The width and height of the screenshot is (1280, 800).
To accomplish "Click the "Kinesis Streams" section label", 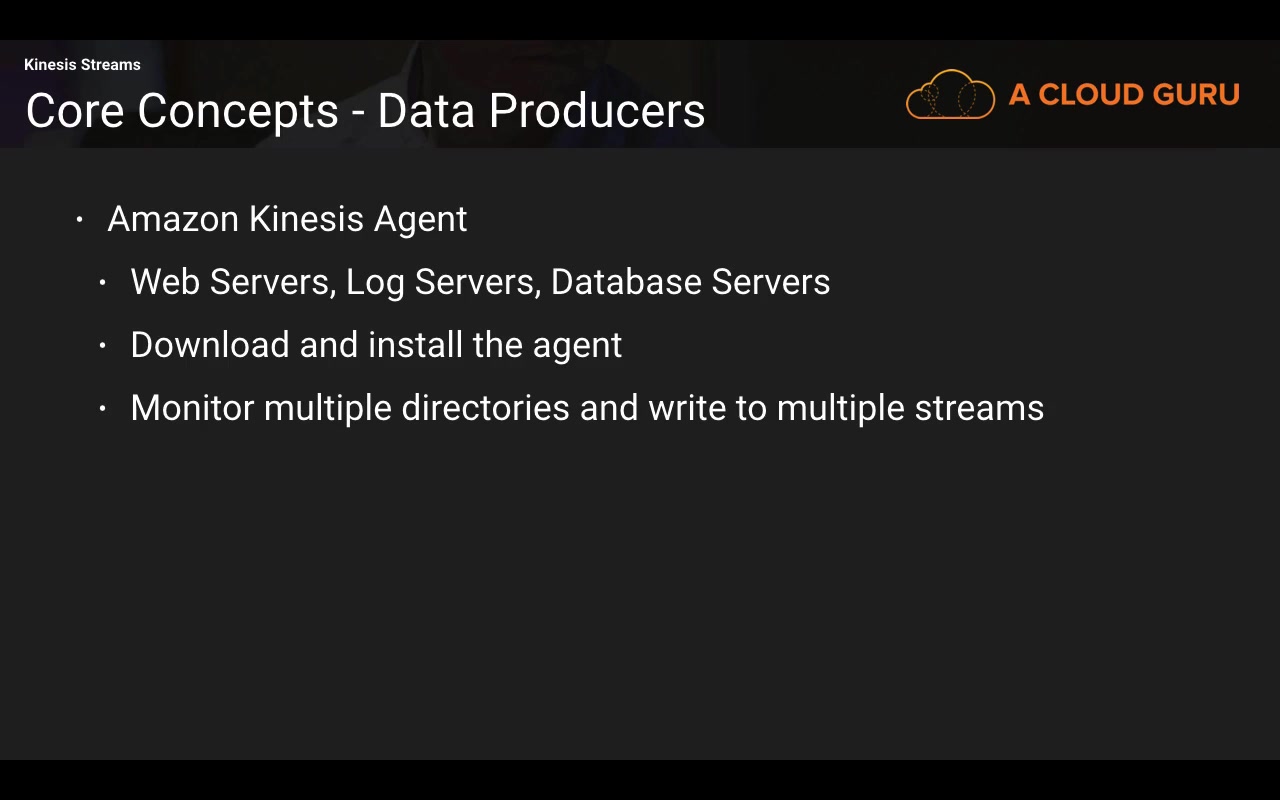I will (x=82, y=65).
